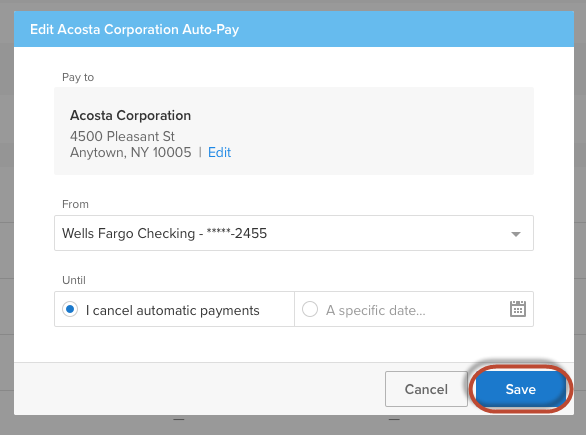The height and width of the screenshot is (435, 586).
Task: Click the Pay to field label
Action: click(78, 77)
